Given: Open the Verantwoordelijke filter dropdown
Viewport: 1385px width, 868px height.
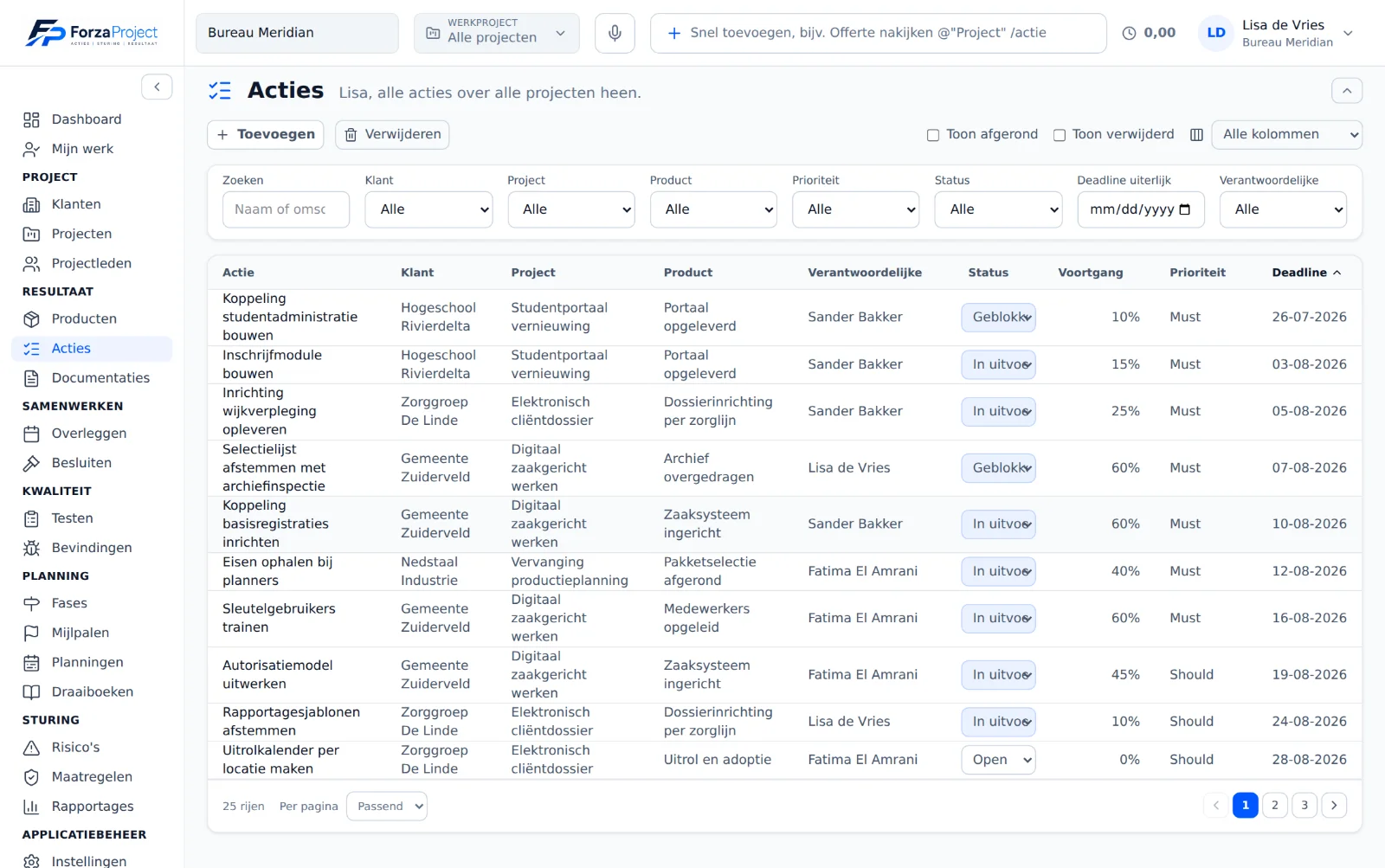Looking at the screenshot, I should 1283,209.
